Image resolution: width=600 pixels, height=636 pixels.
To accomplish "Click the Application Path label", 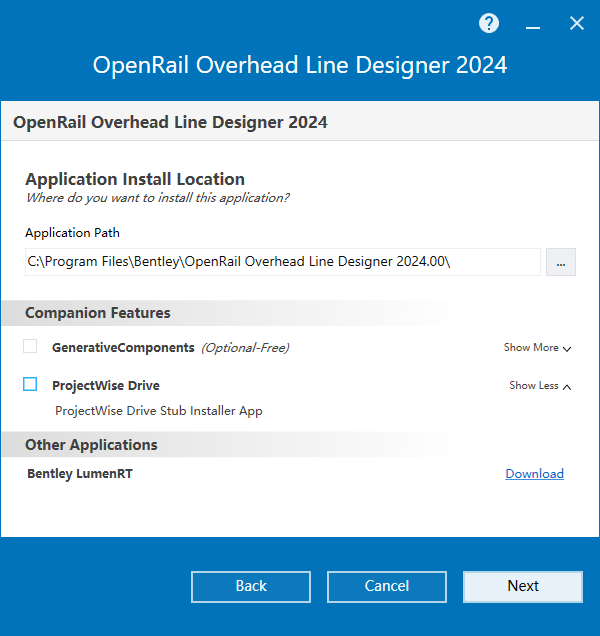I will (x=72, y=233).
